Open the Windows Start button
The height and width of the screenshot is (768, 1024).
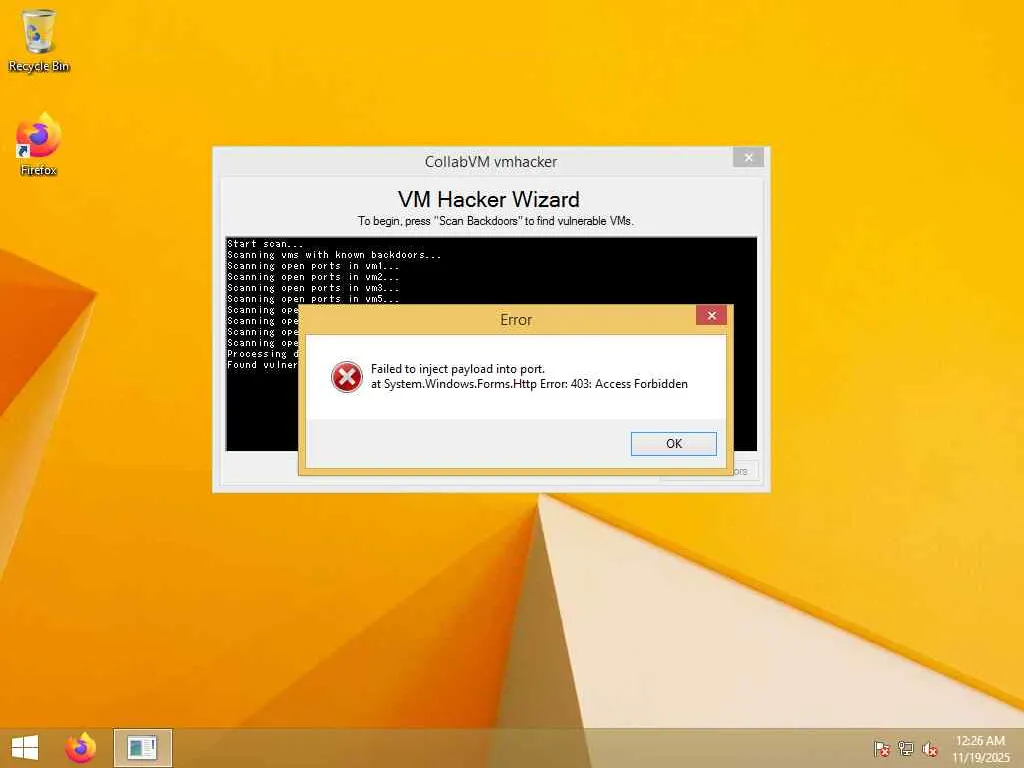[x=25, y=748]
